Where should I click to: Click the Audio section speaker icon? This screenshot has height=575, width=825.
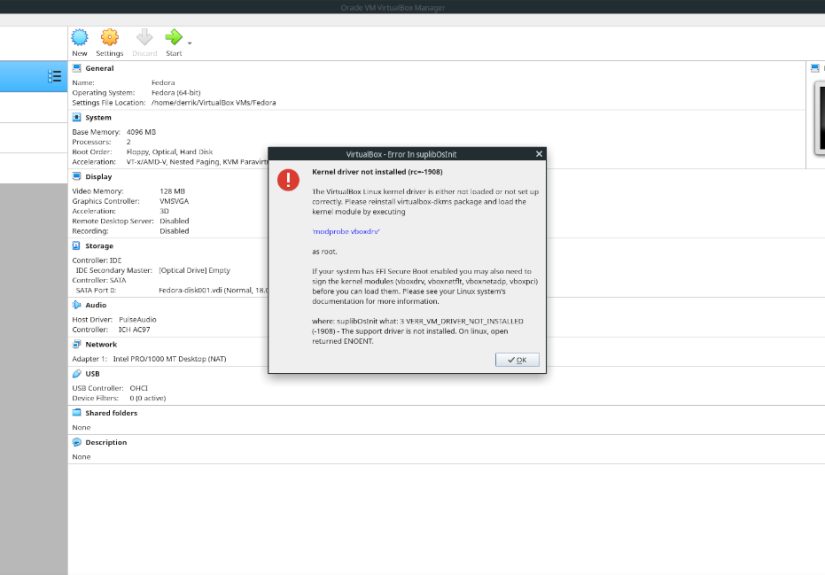pos(77,305)
